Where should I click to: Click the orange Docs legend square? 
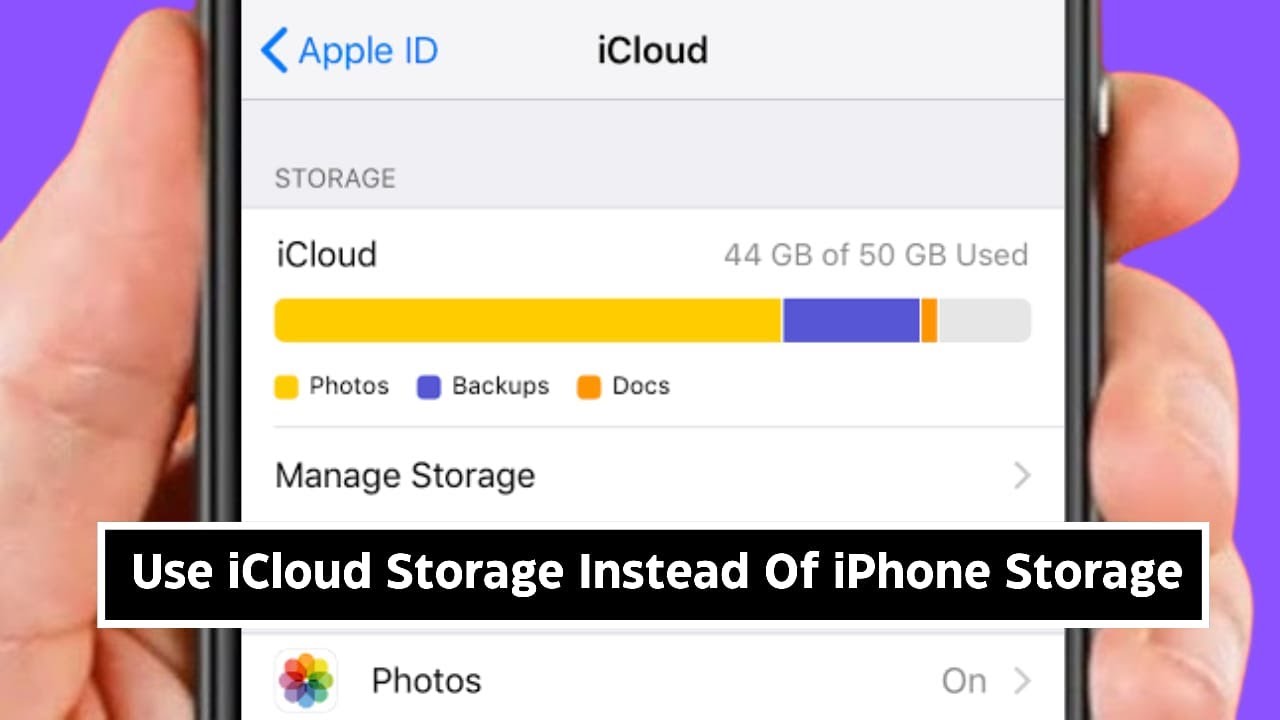pos(589,387)
